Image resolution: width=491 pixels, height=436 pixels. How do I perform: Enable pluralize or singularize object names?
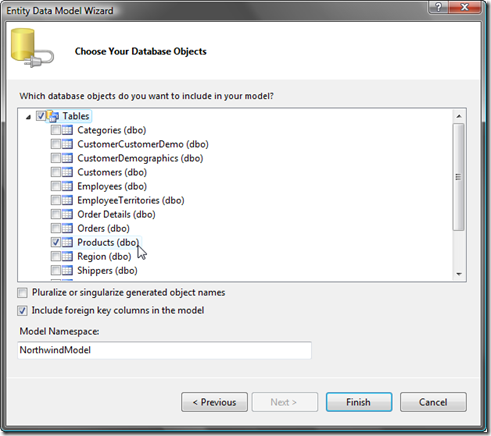coord(22,293)
